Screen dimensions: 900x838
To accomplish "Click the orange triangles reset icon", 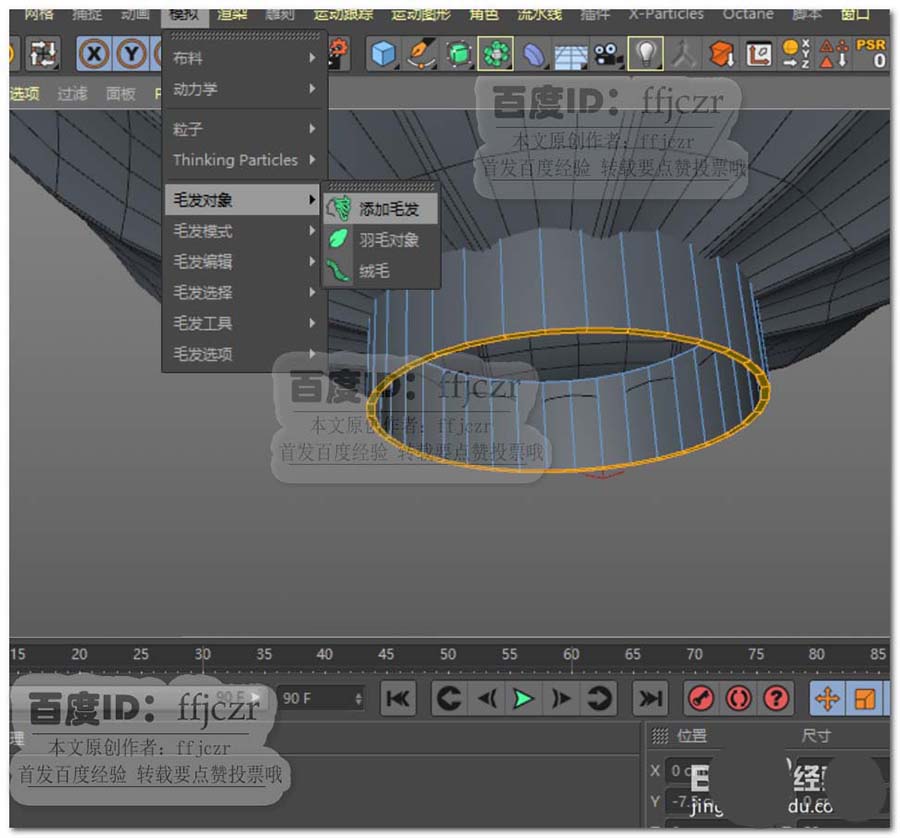I will tap(833, 54).
